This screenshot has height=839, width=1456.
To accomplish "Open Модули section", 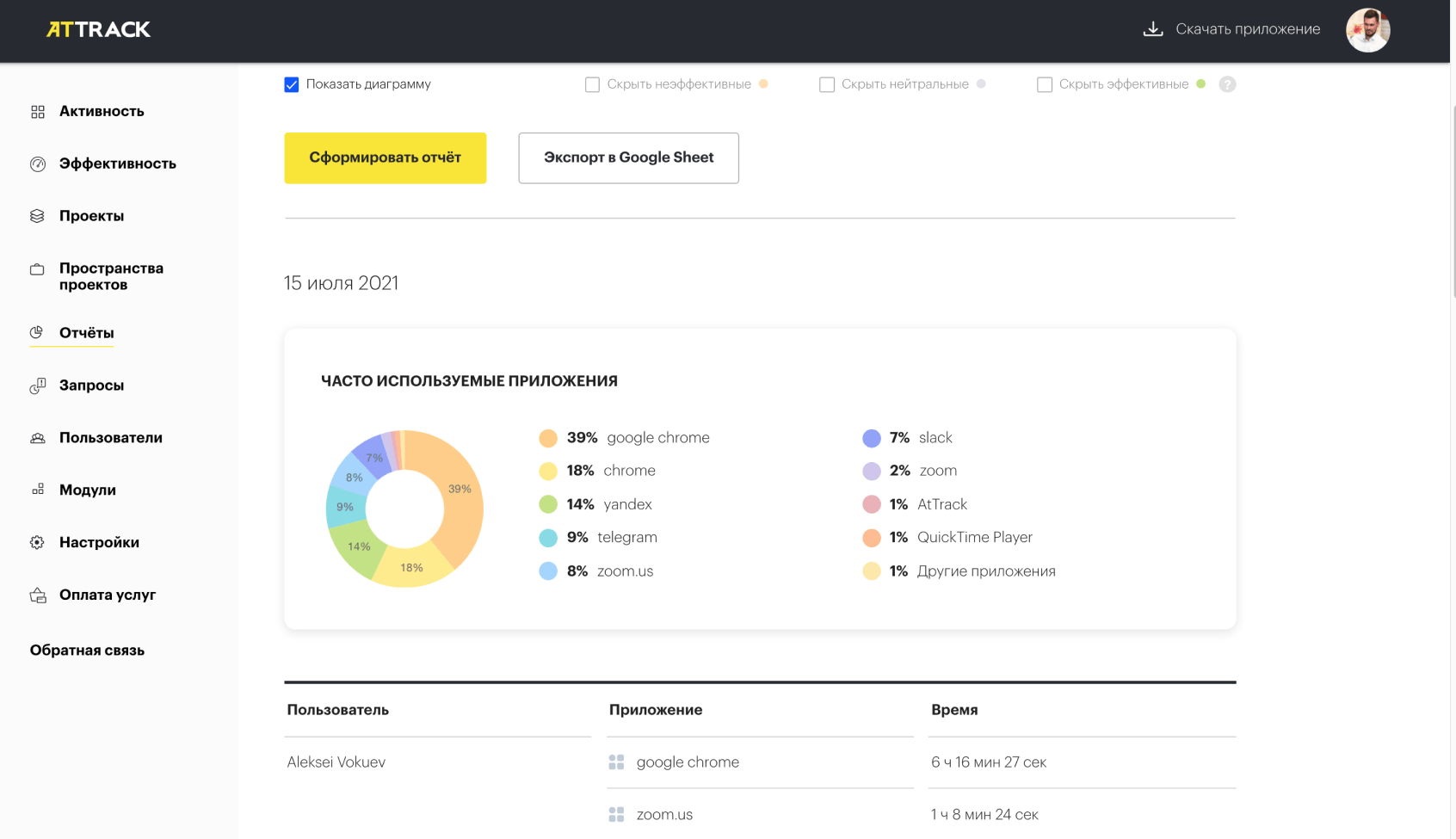I will coord(88,490).
